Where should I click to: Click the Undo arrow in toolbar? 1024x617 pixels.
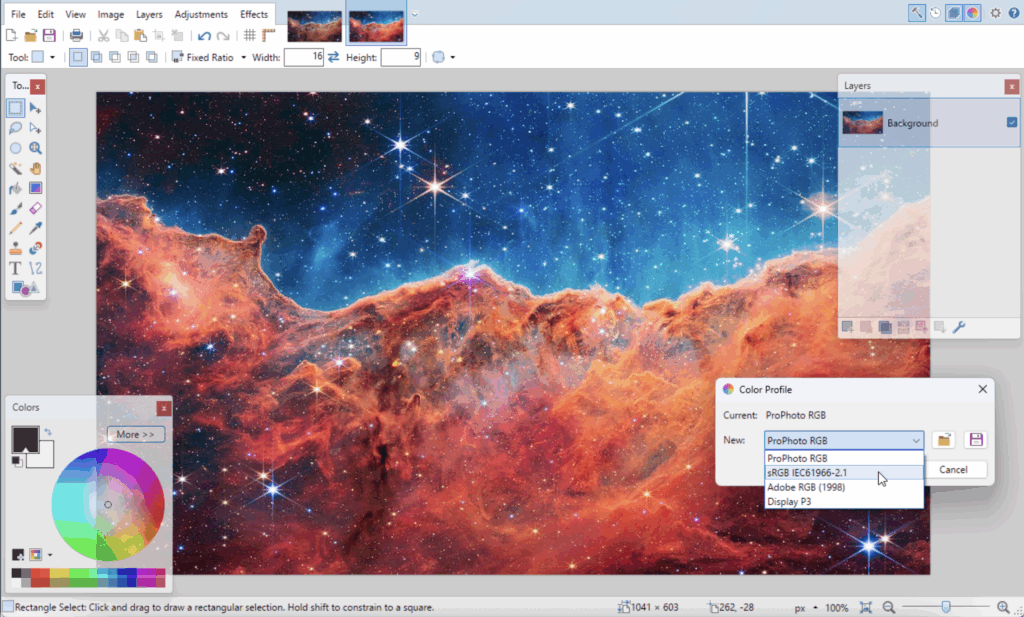204,36
